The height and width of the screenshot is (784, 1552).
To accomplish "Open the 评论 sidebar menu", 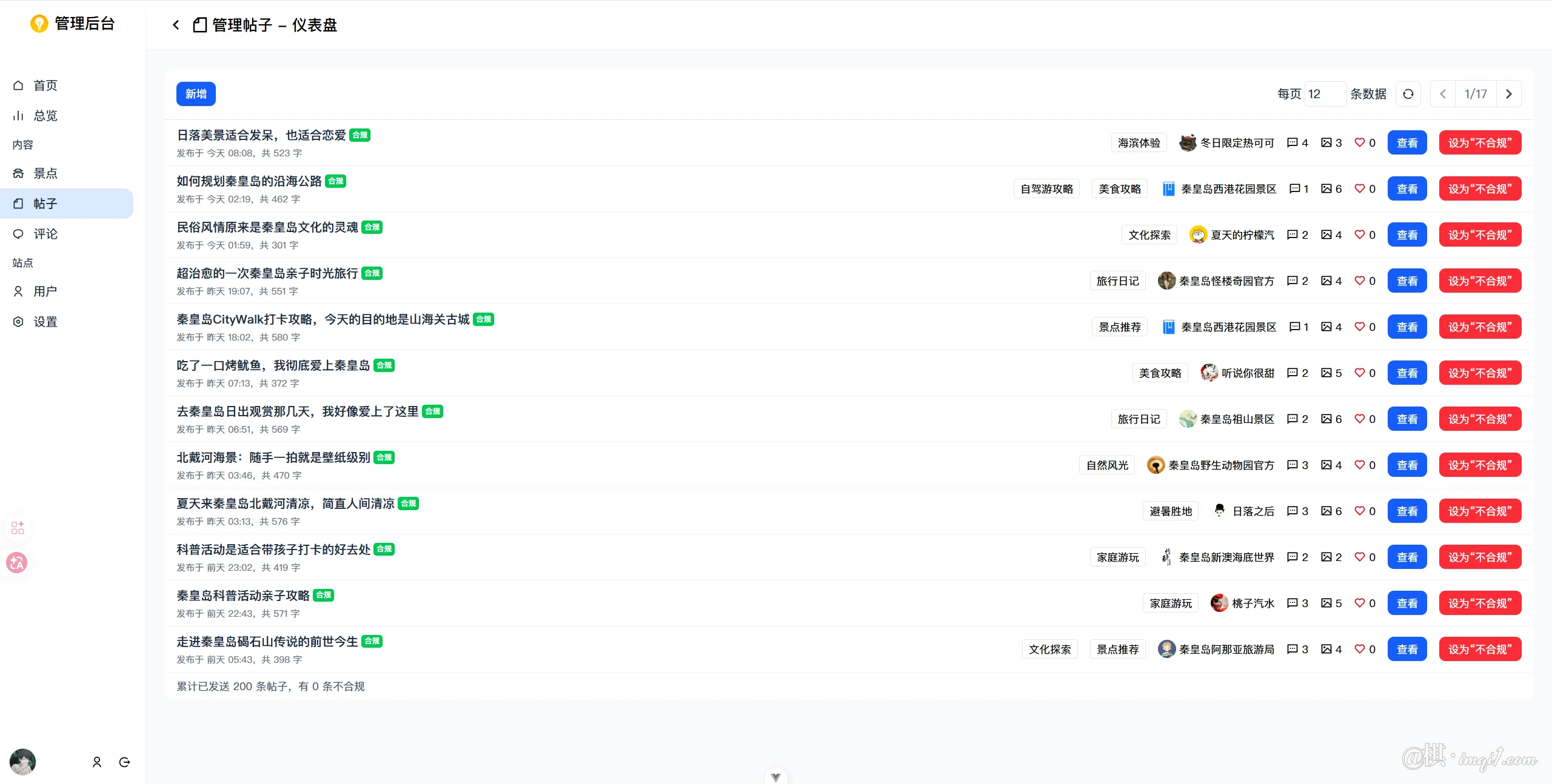I will [45, 234].
